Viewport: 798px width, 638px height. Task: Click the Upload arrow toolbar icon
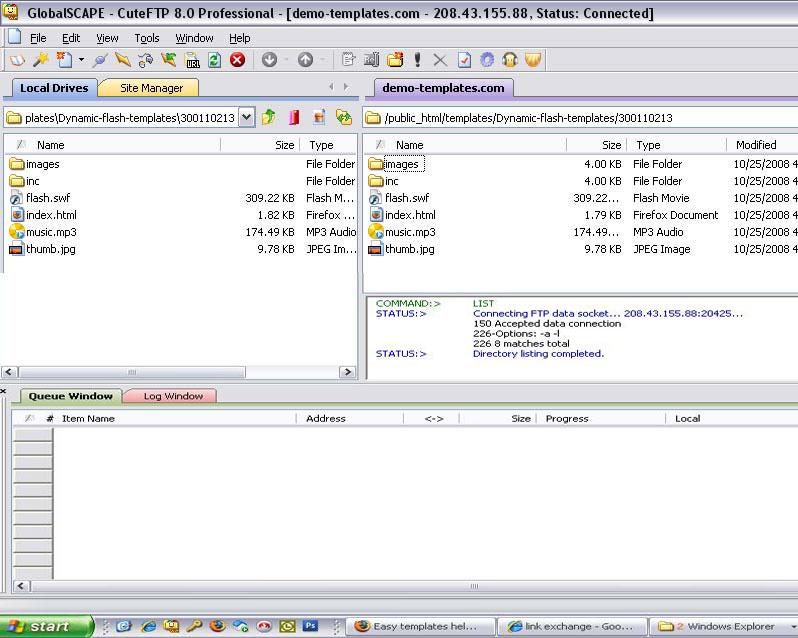coord(305,60)
